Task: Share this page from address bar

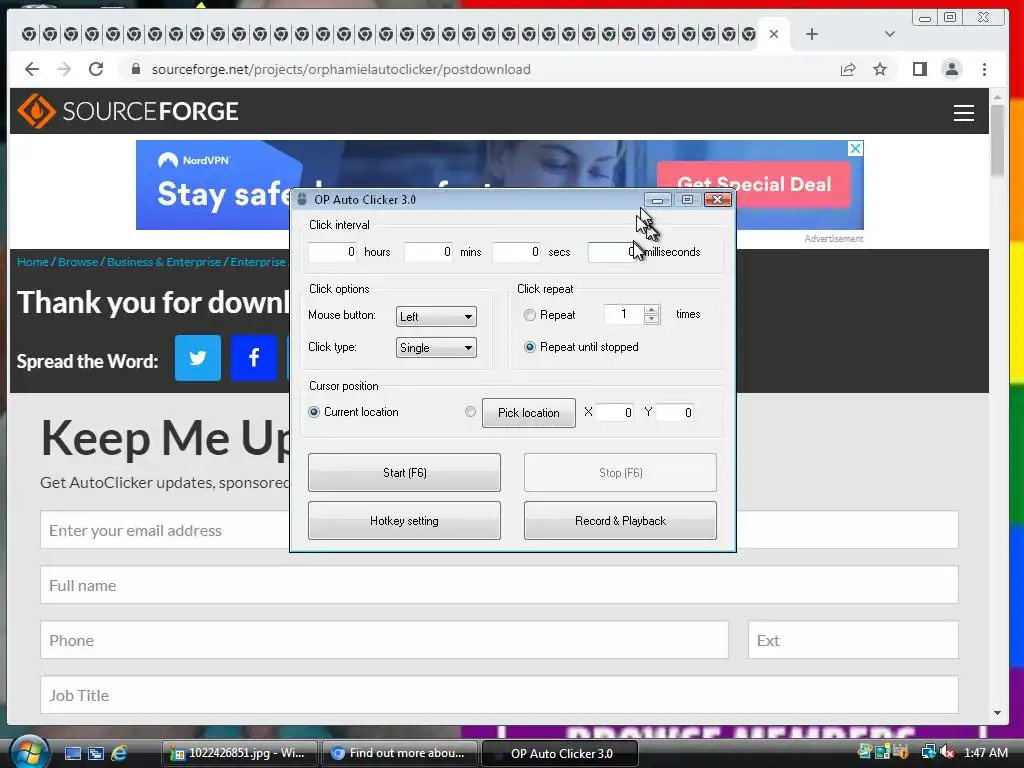Action: [x=848, y=69]
